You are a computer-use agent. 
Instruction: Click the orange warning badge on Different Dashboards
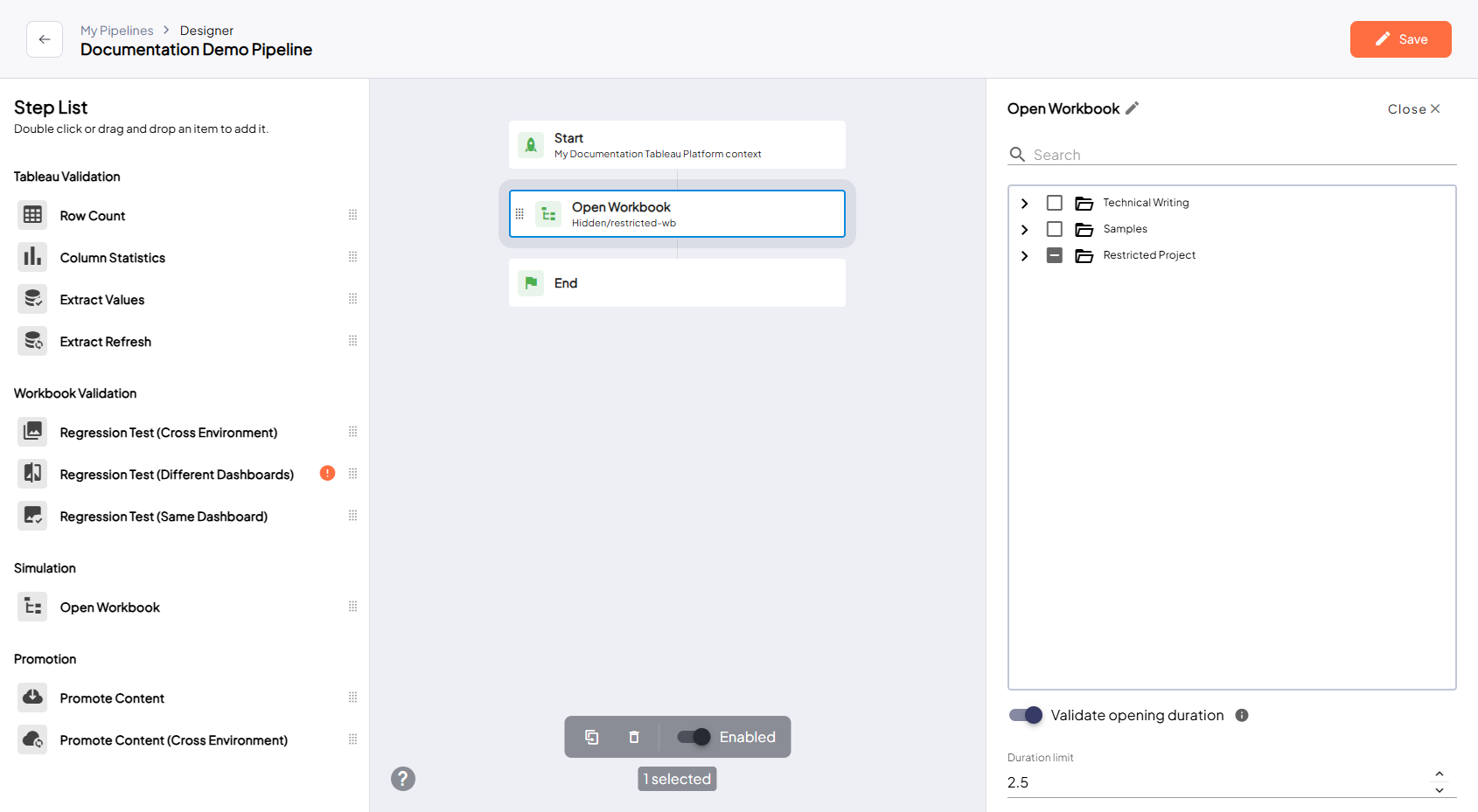327,474
